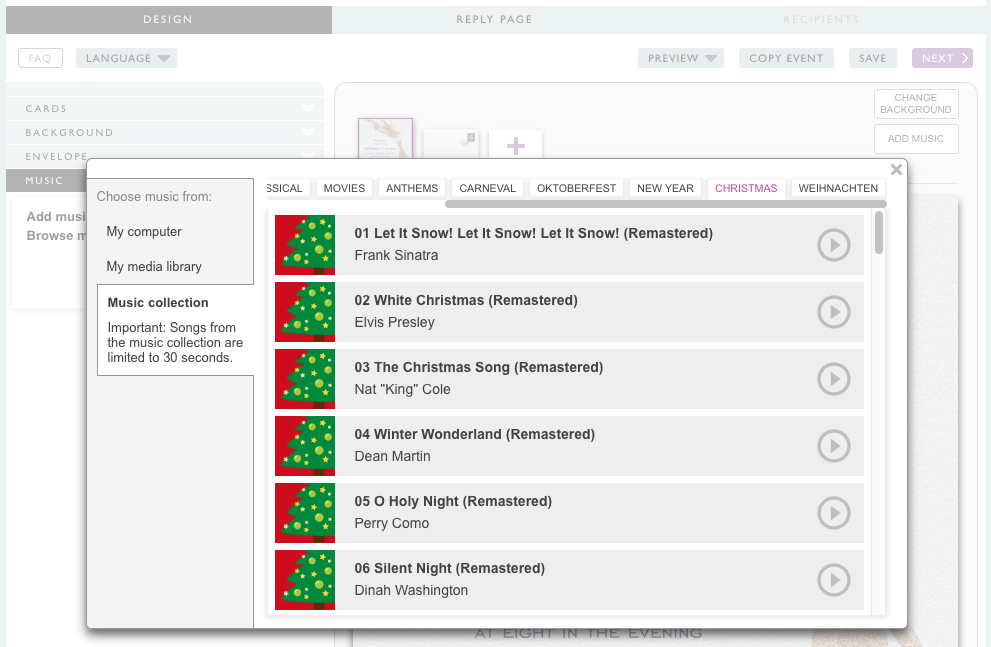Open the Language dropdown

[x=126, y=58]
